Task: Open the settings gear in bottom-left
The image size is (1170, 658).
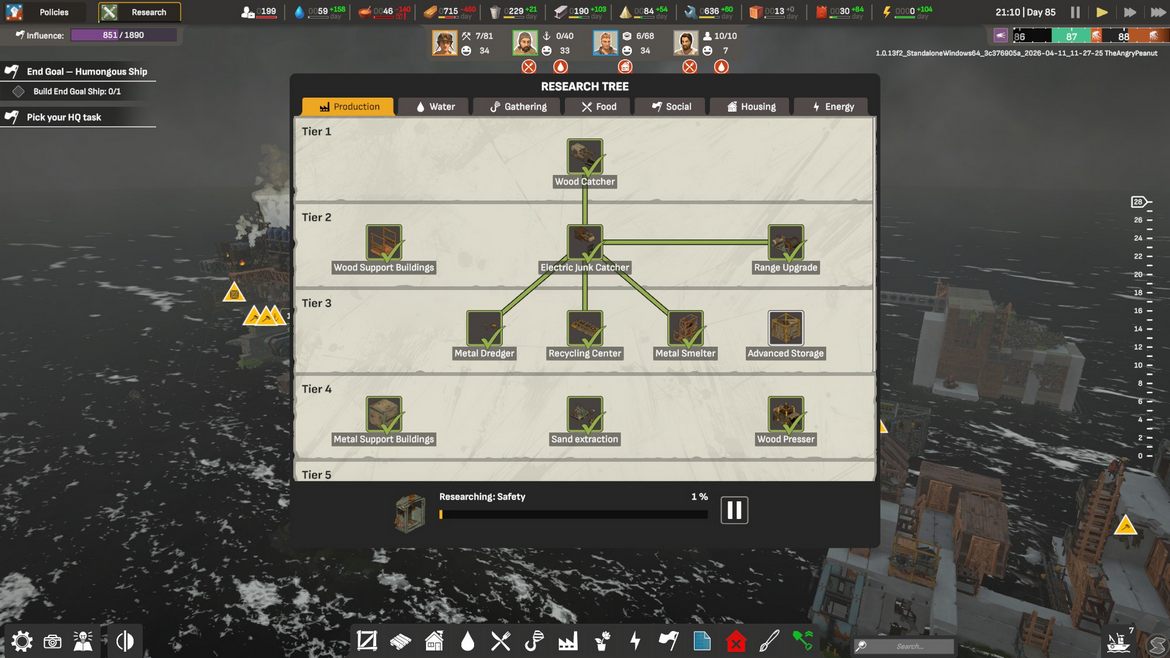Action: (22, 641)
